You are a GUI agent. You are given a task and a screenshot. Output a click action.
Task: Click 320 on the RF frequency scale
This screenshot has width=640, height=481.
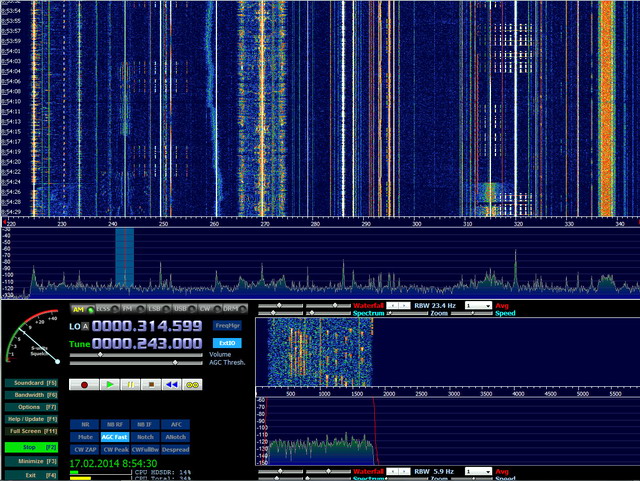[518, 224]
